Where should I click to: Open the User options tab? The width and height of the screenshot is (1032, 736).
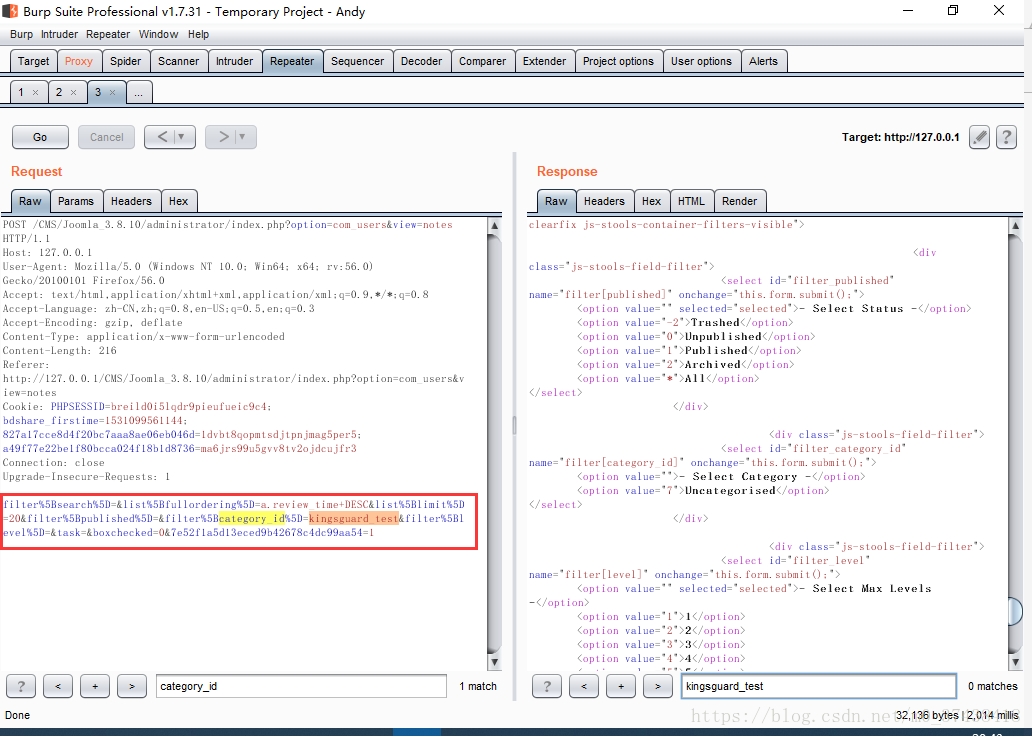702,61
